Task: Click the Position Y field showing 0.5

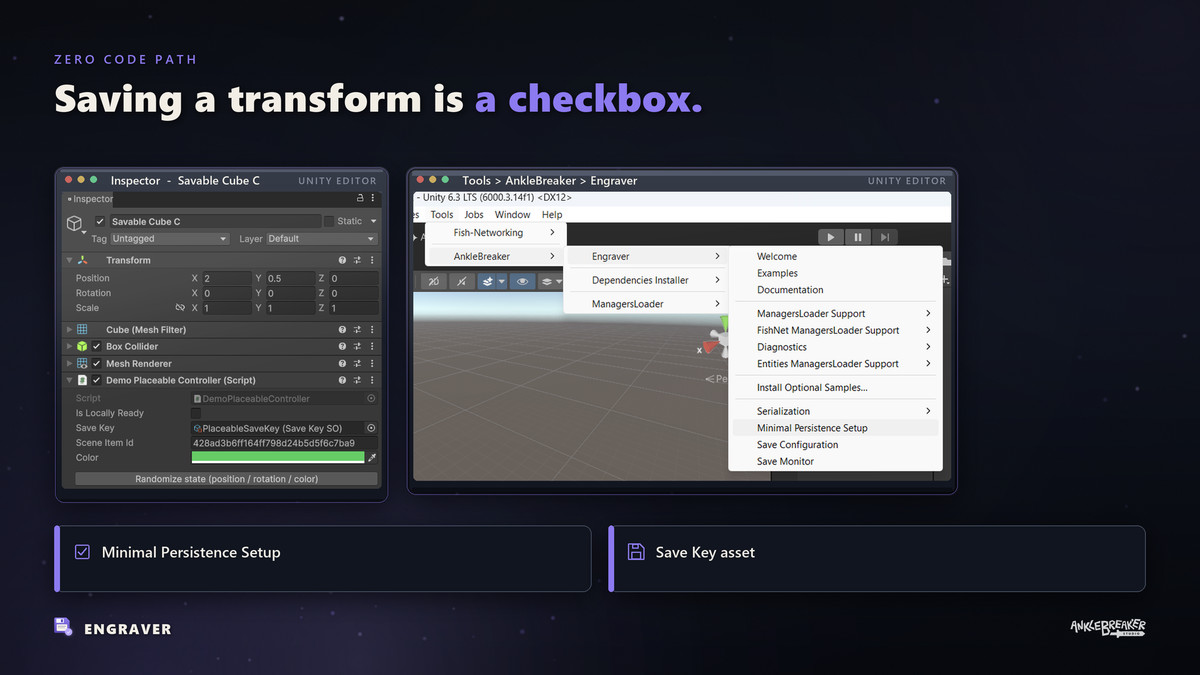Action: 291,278
